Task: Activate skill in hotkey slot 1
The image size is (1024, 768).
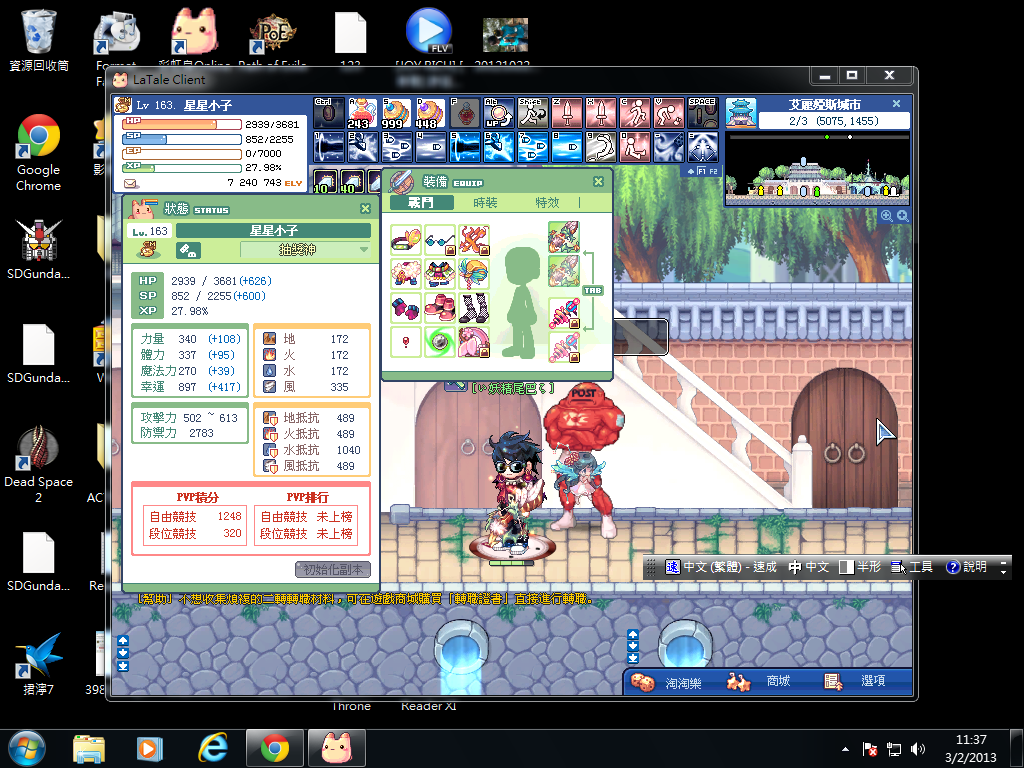Action: [328, 147]
